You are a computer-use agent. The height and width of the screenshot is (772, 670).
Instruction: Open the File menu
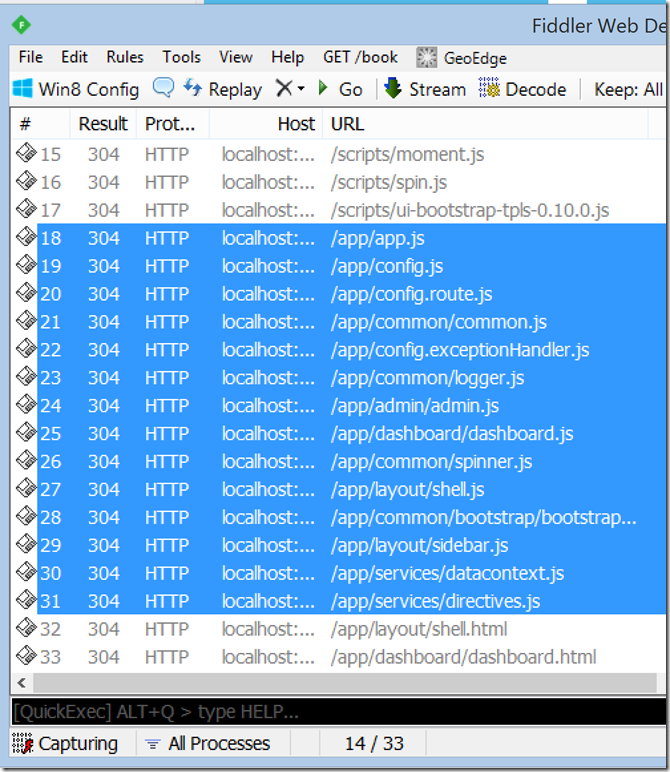[x=31, y=57]
